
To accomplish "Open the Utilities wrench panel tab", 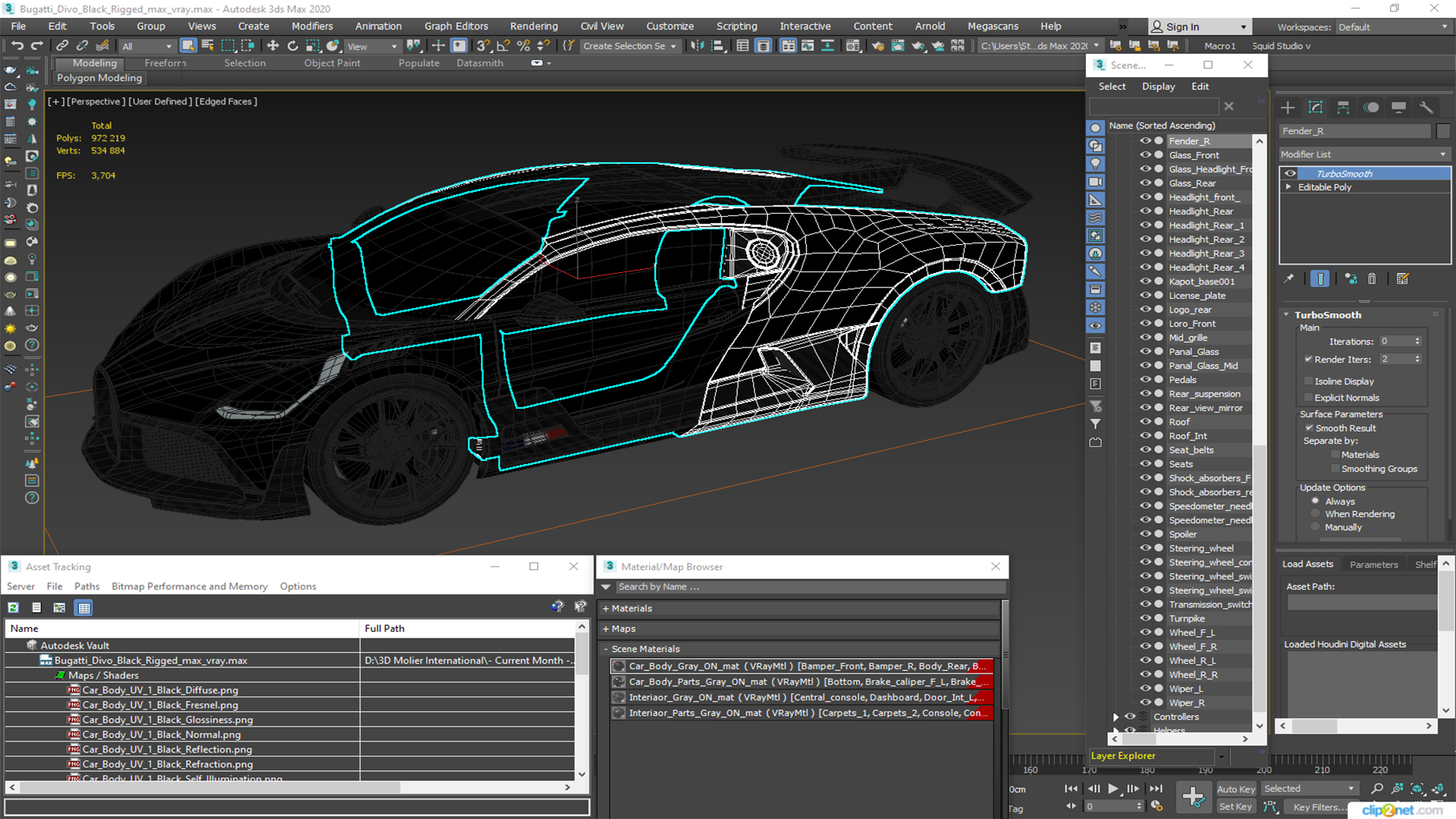I will pos(1426,108).
